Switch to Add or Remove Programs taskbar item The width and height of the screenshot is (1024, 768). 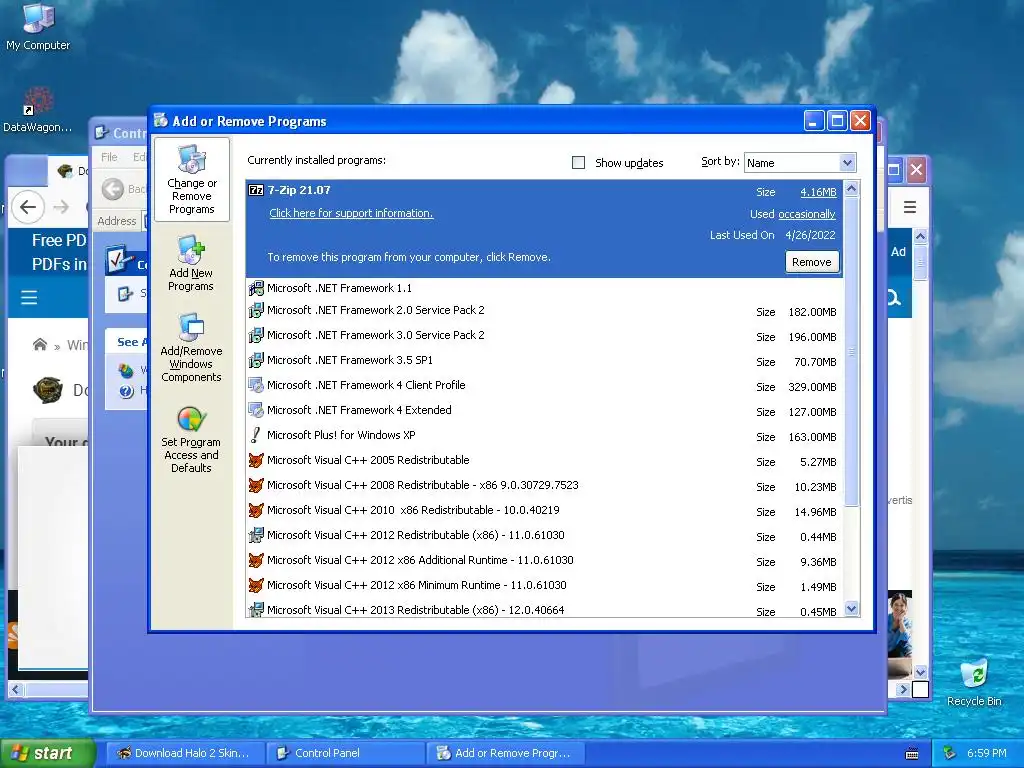(505, 753)
